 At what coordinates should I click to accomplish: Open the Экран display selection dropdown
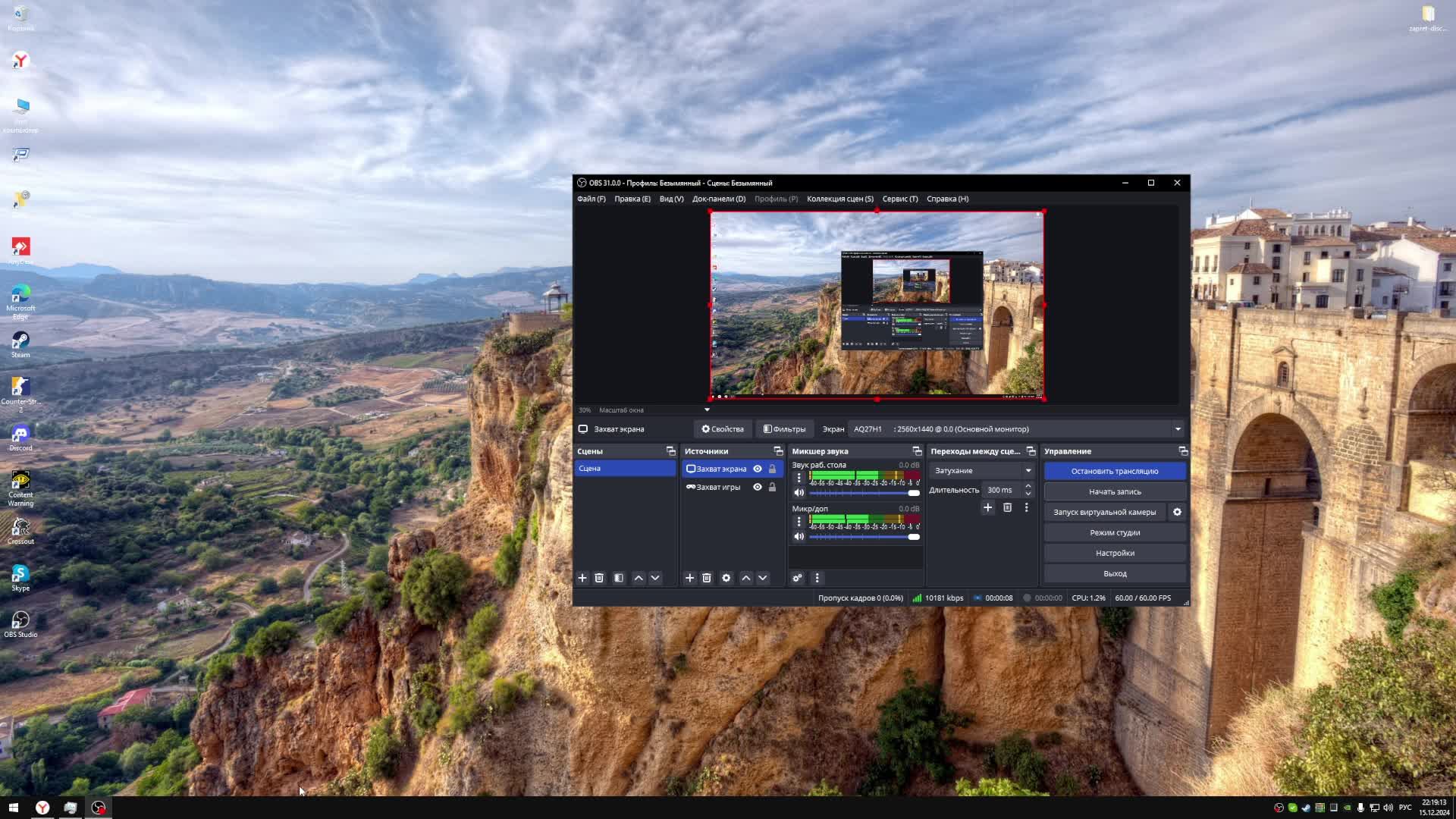[x=1016, y=429]
